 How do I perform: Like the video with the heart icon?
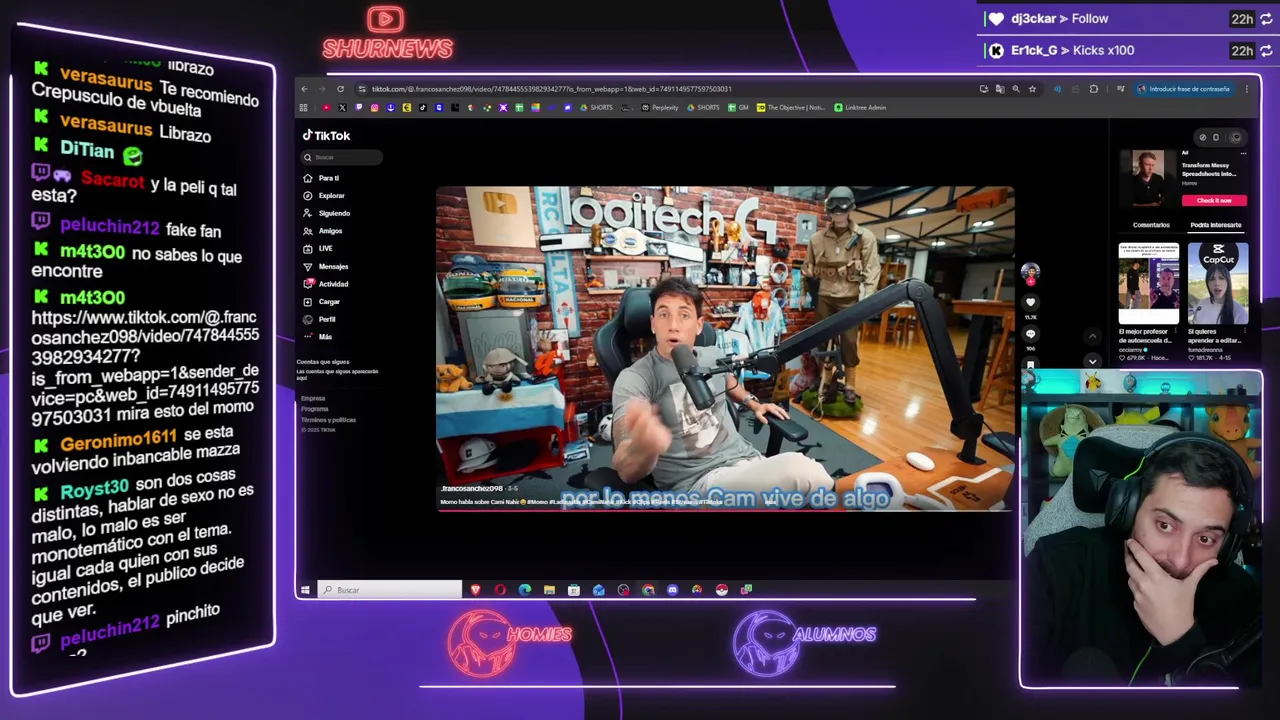pos(1030,302)
